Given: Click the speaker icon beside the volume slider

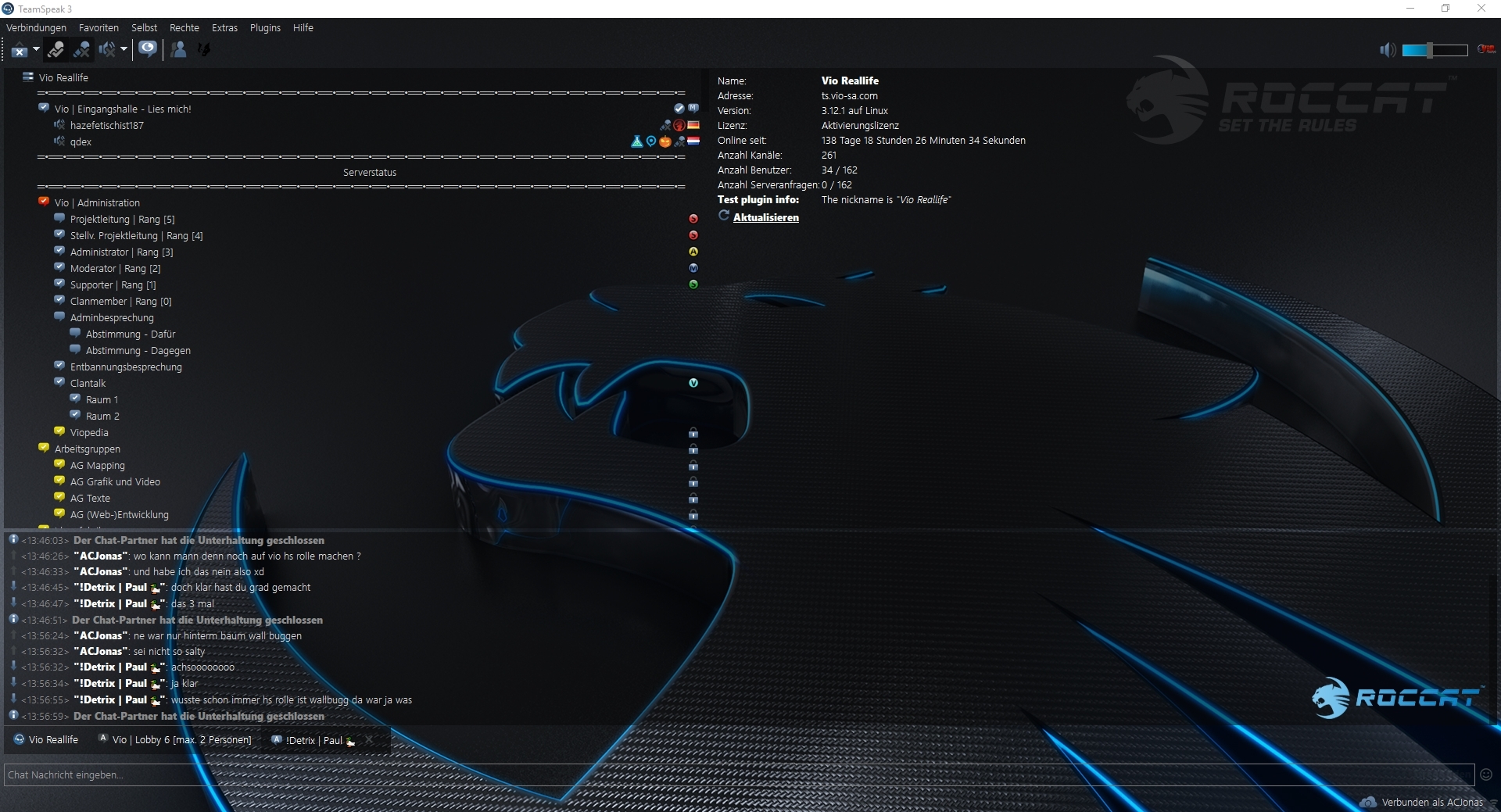Looking at the screenshot, I should pyautogui.click(x=1388, y=50).
